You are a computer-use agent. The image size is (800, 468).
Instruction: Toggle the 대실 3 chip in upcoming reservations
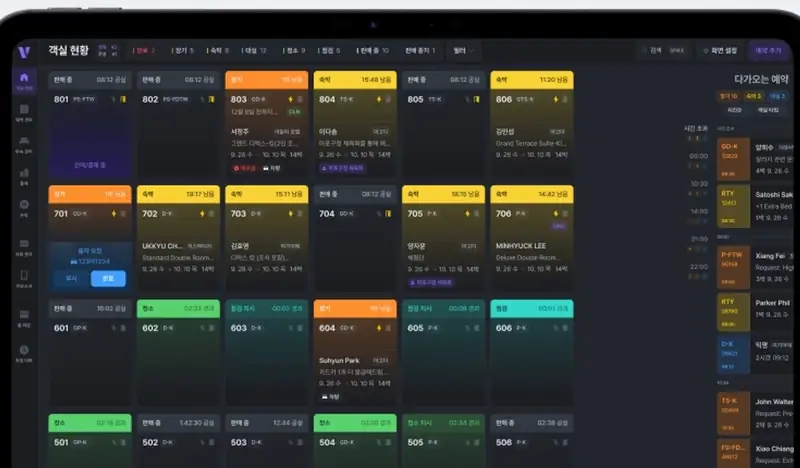pos(777,96)
